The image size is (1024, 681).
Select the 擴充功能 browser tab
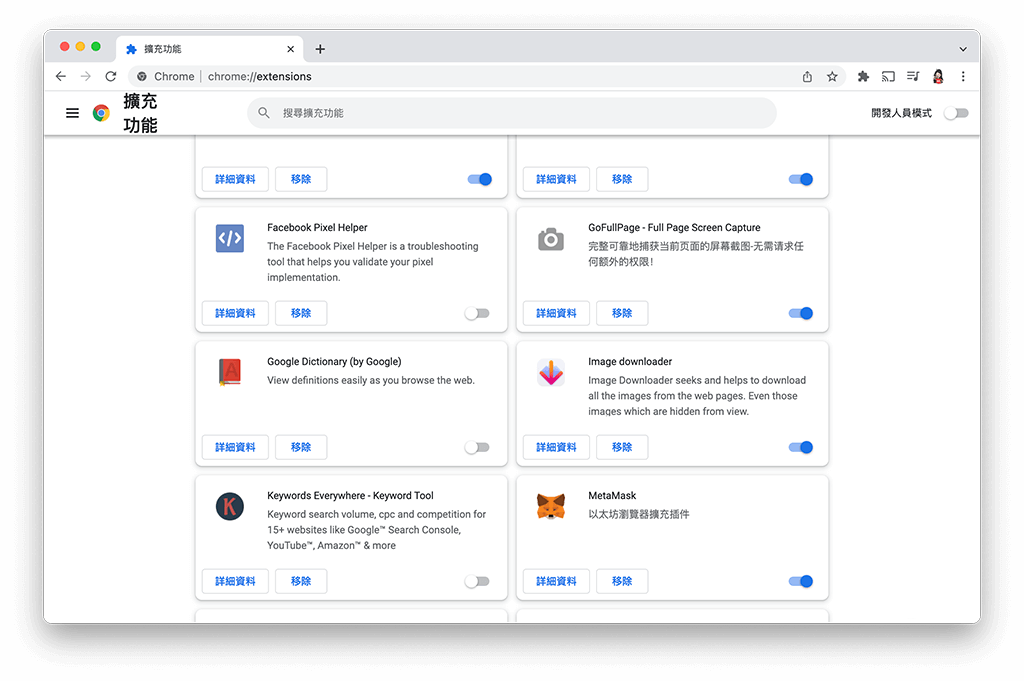(209, 49)
